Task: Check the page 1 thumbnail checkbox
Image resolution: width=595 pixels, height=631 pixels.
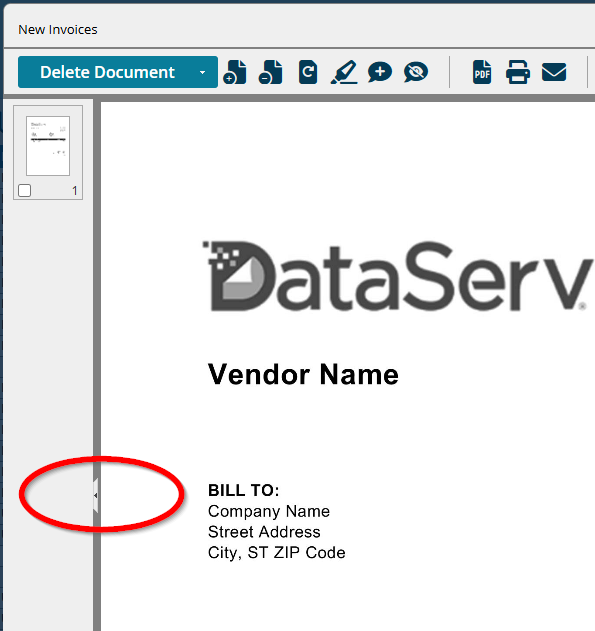Action: 25,190
